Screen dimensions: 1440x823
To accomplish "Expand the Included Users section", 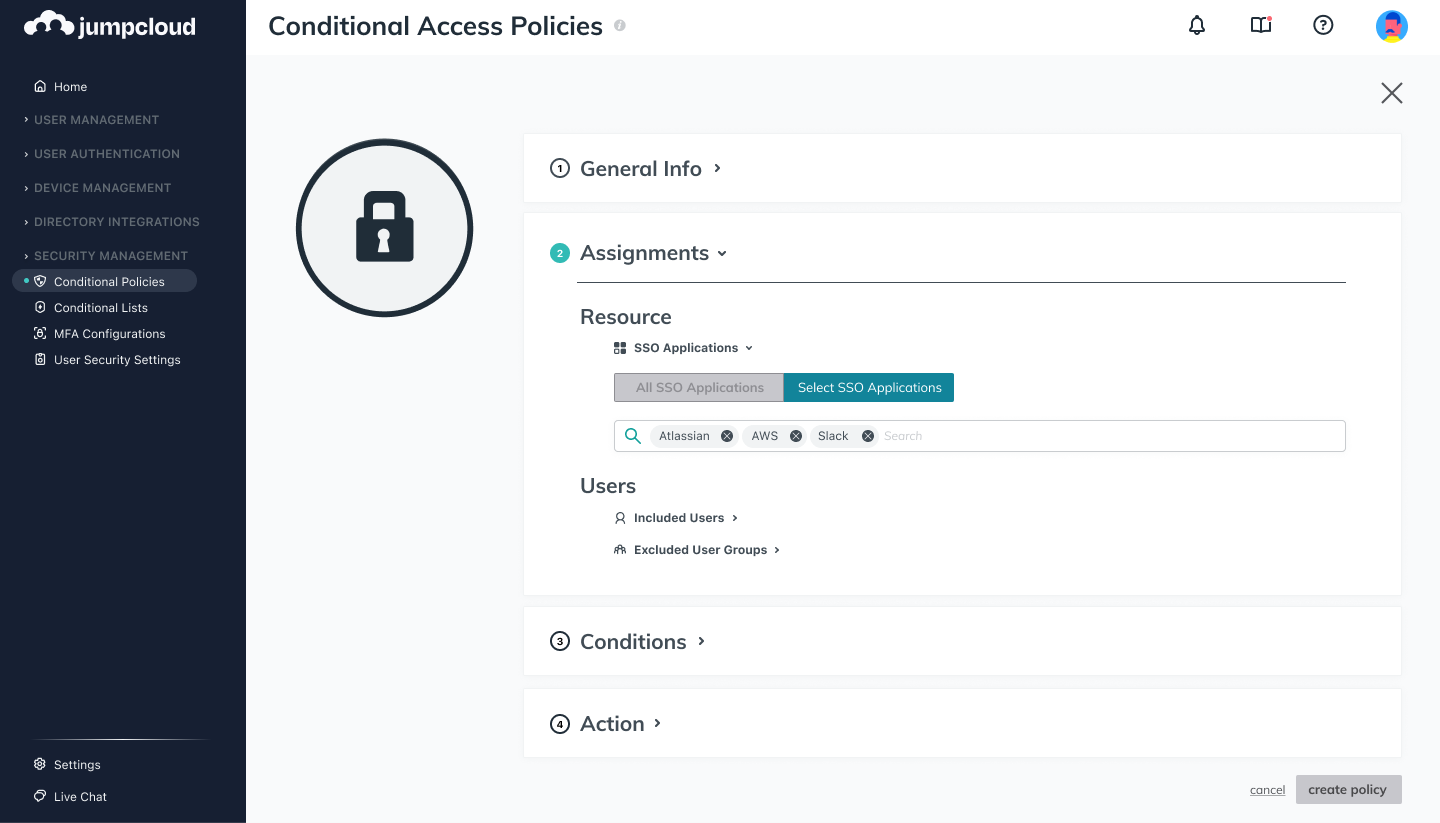I will tap(679, 518).
